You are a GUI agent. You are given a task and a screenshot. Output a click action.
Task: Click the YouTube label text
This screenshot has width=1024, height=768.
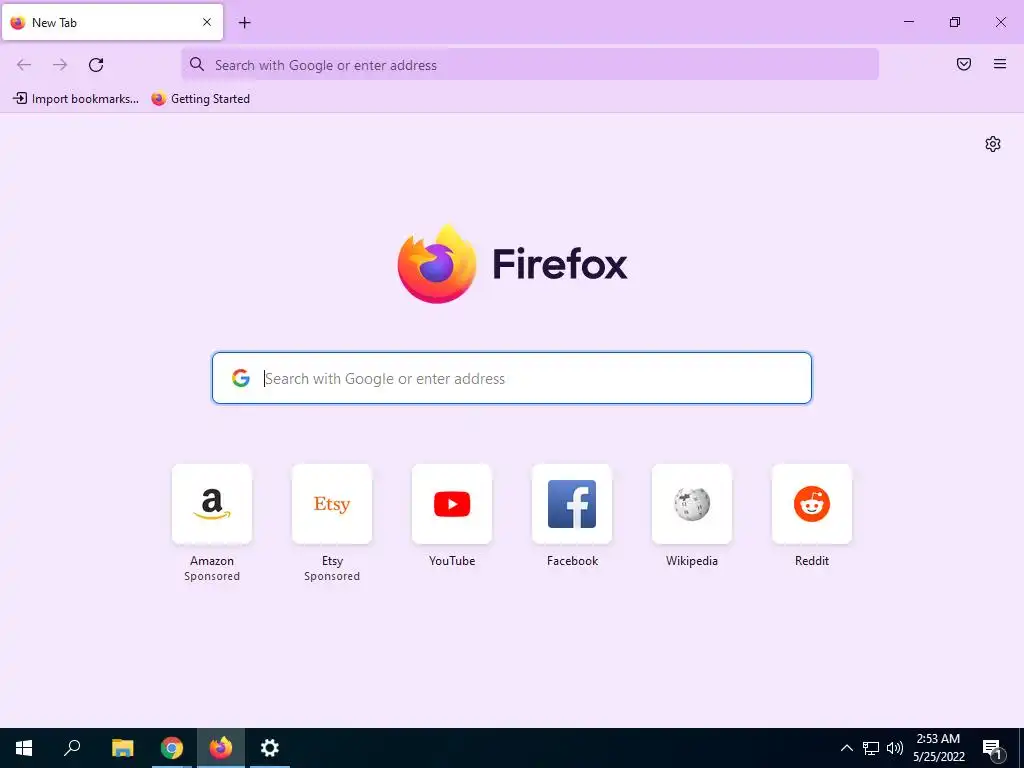[x=452, y=561]
